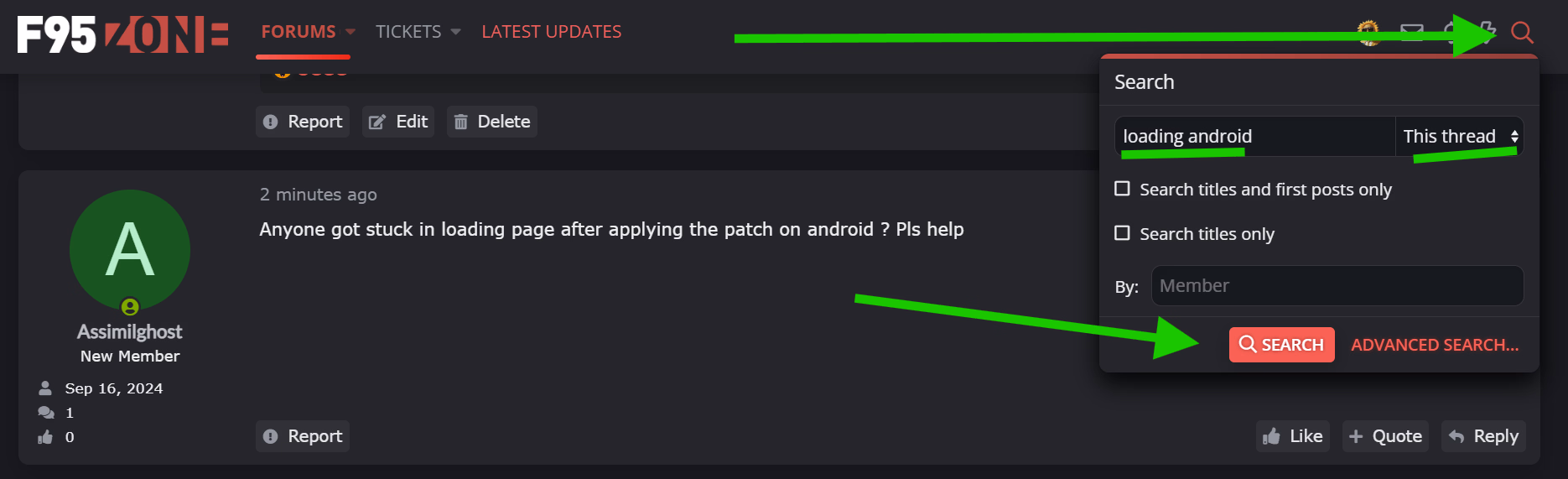This screenshot has width=1568, height=479.
Task: Focus the Member name input field
Action: tap(1337, 286)
